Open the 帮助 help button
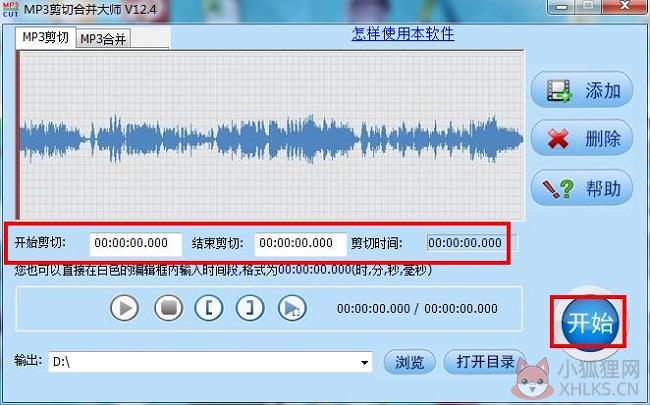The height and width of the screenshot is (405, 650). 582,188
